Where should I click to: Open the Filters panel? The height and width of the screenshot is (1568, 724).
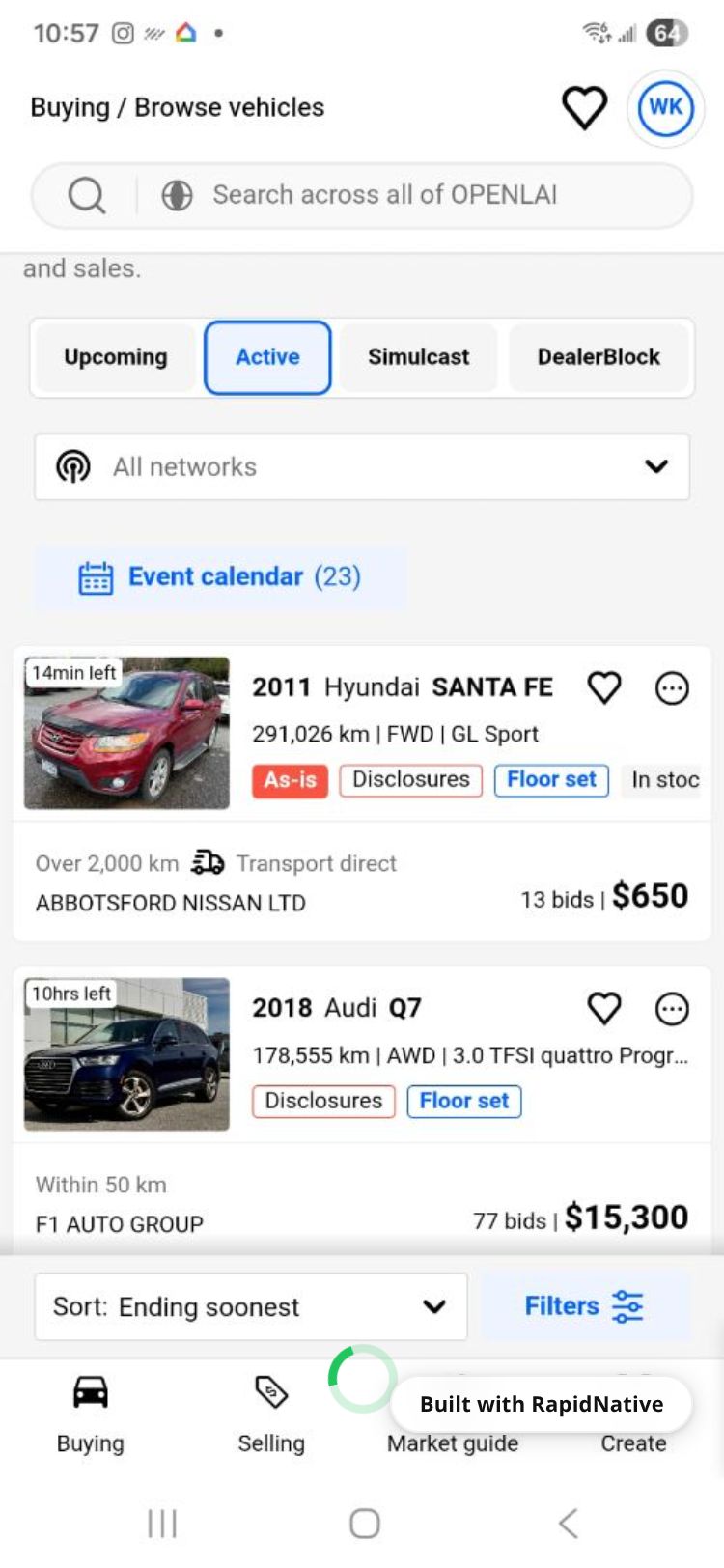click(585, 1306)
